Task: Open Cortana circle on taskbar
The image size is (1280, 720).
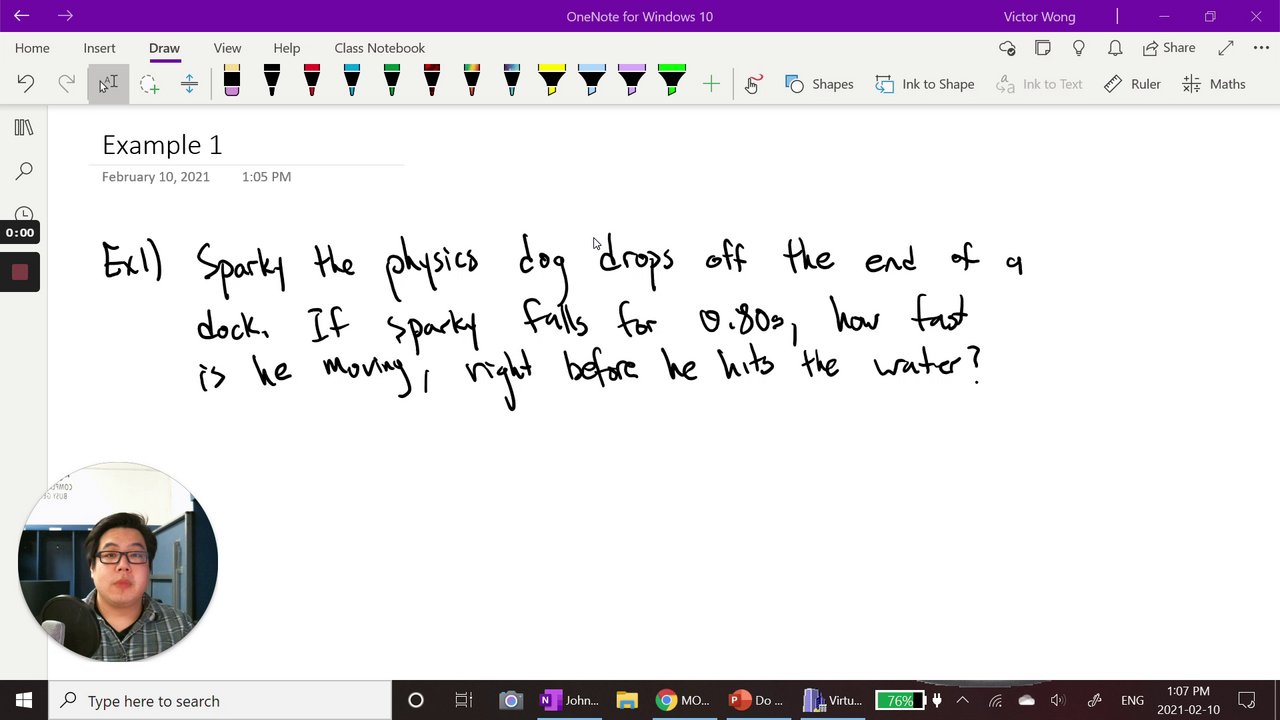Action: point(416,701)
